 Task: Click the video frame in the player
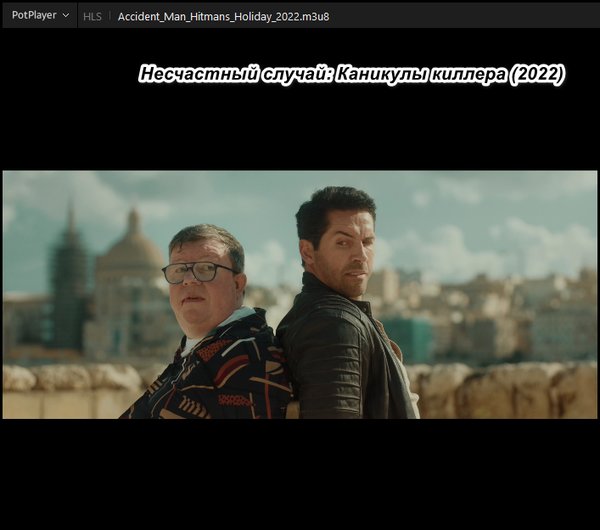click(300, 294)
